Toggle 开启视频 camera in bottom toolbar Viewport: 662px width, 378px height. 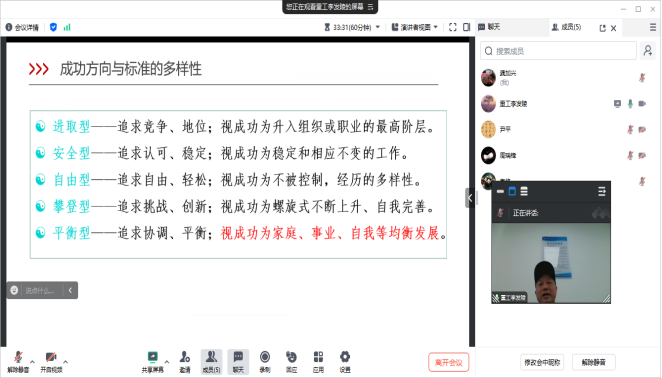point(51,357)
